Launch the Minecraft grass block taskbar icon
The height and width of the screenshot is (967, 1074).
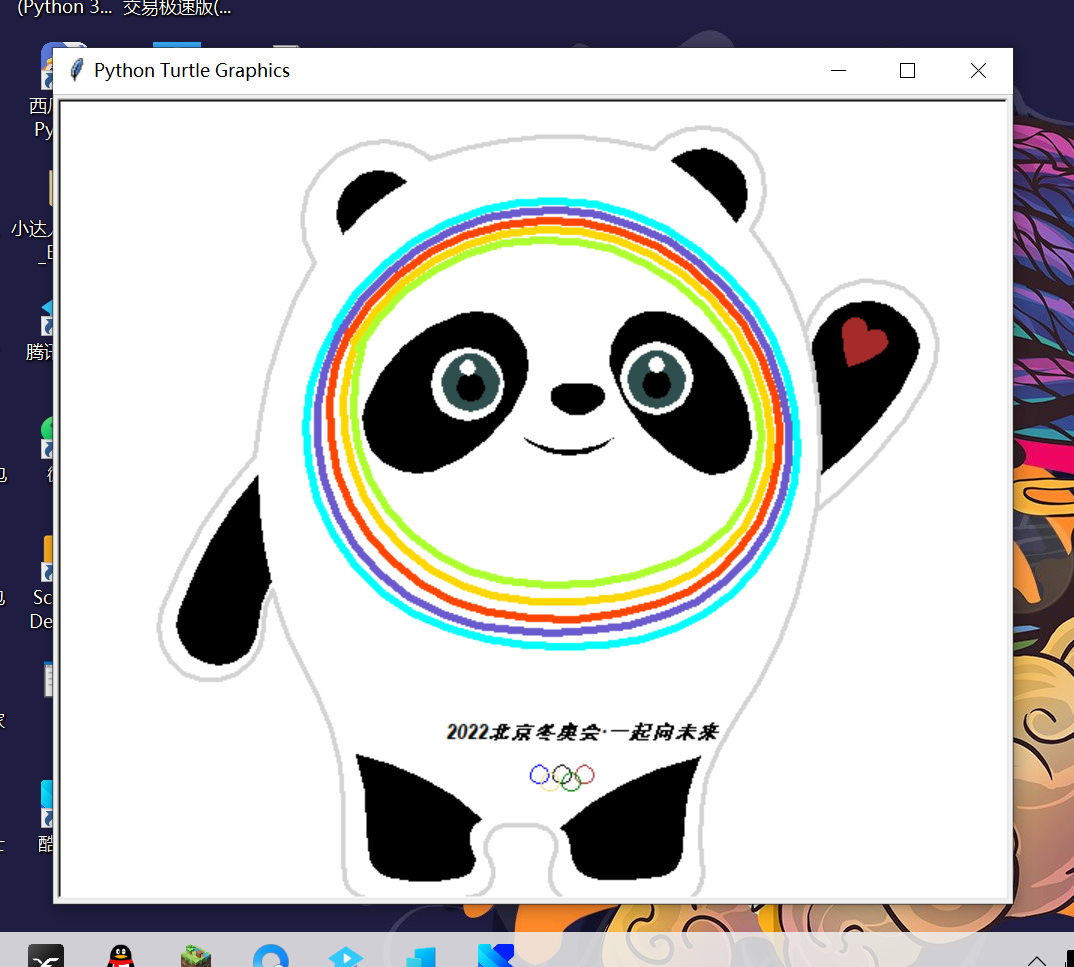[x=196, y=955]
